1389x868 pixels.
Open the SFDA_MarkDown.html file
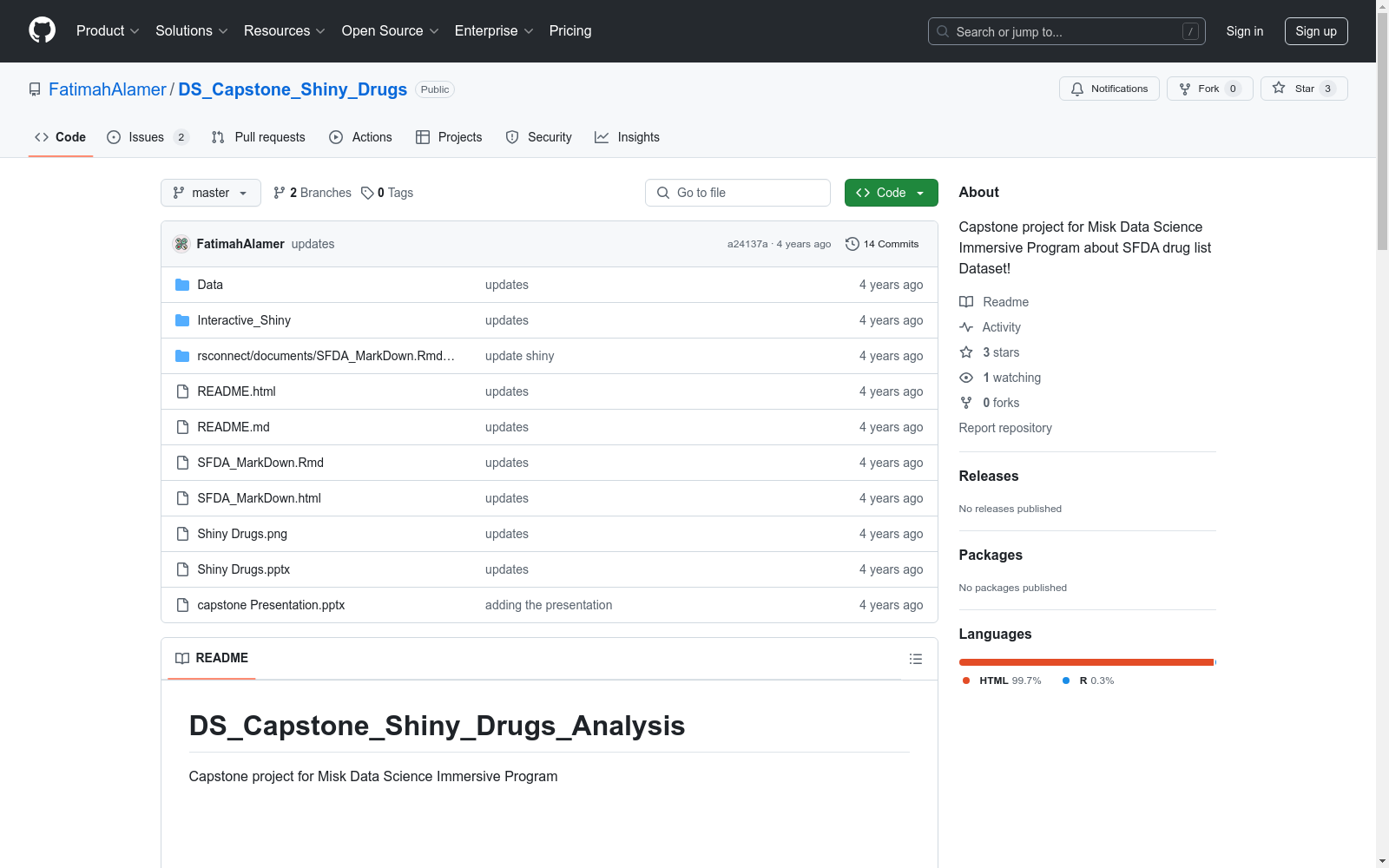tap(259, 498)
